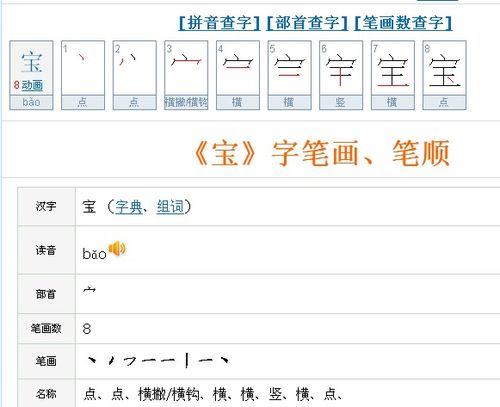Click the 竖 caption under step 6
This screenshot has width=500, height=407.
tap(341, 102)
